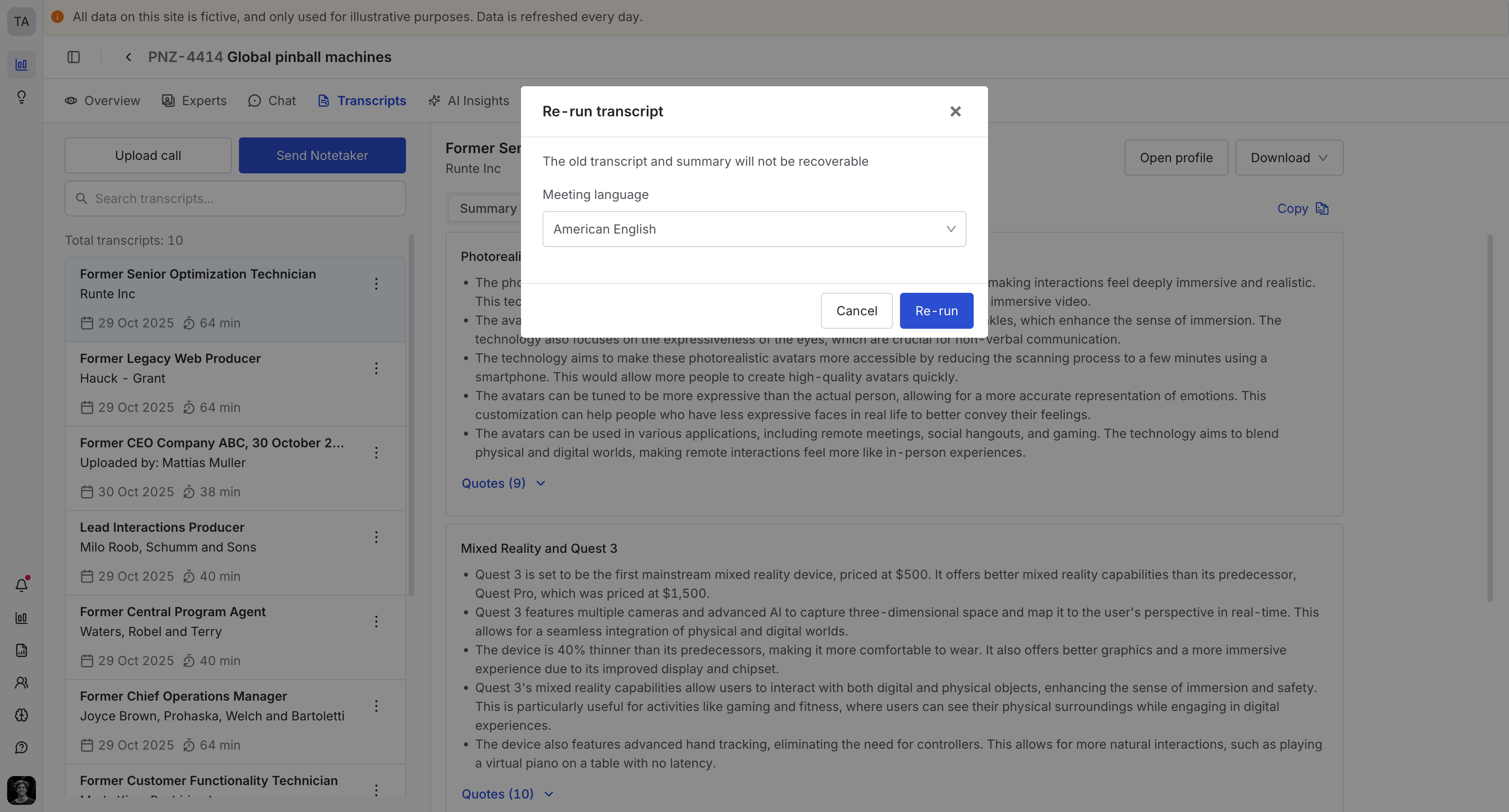
Task: Open the Download dropdown
Action: point(1288,158)
